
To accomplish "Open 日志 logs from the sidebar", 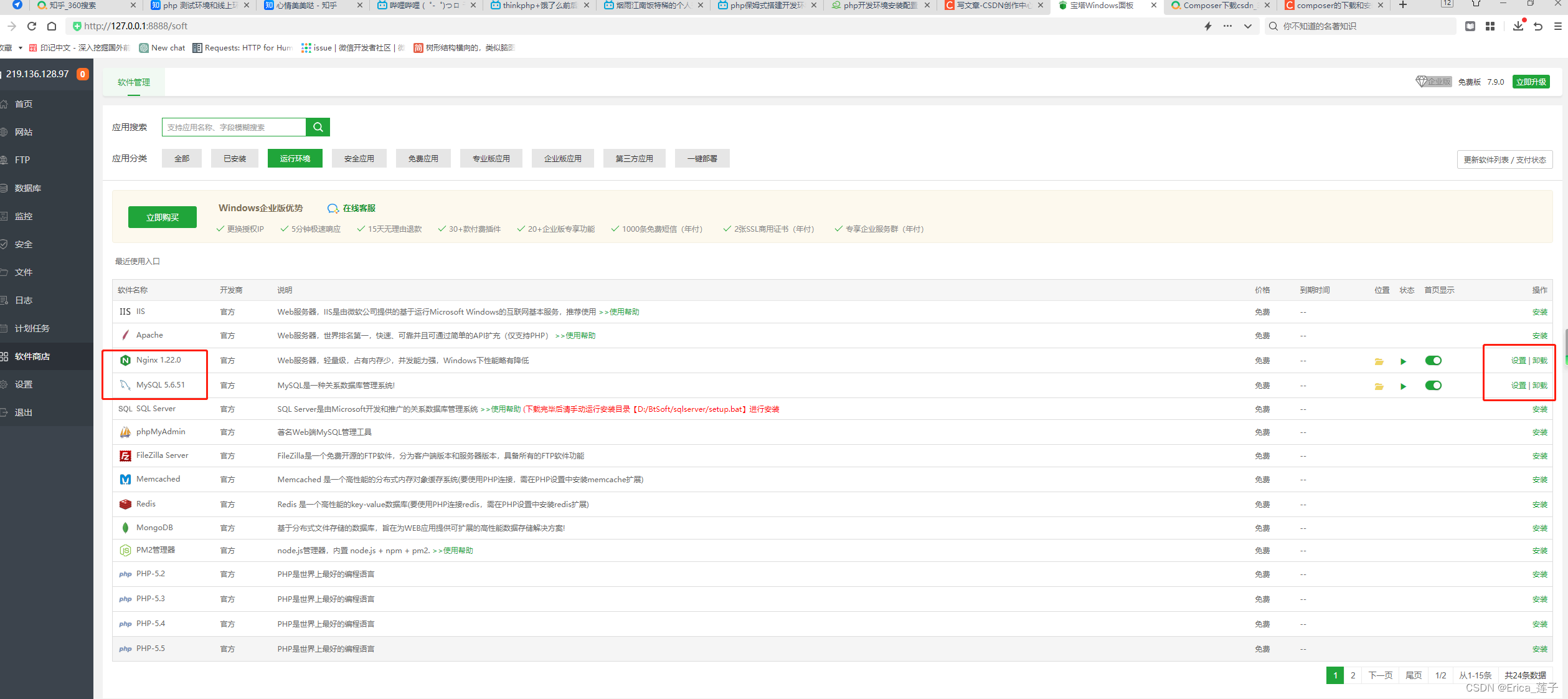I will 23,300.
